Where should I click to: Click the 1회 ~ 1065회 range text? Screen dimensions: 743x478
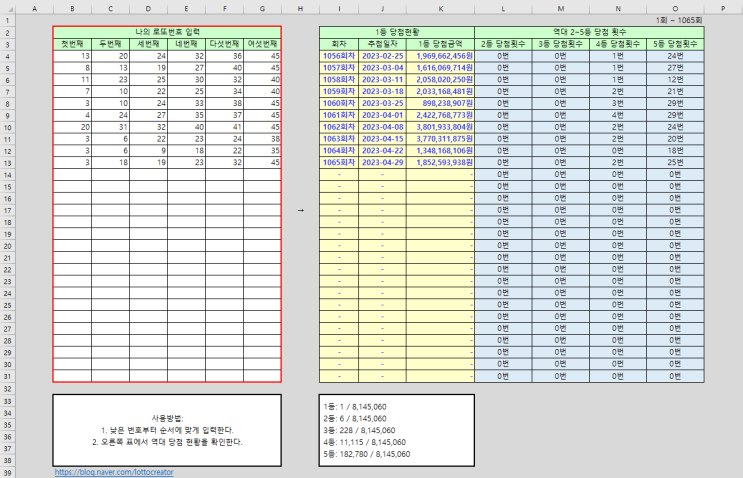679,20
